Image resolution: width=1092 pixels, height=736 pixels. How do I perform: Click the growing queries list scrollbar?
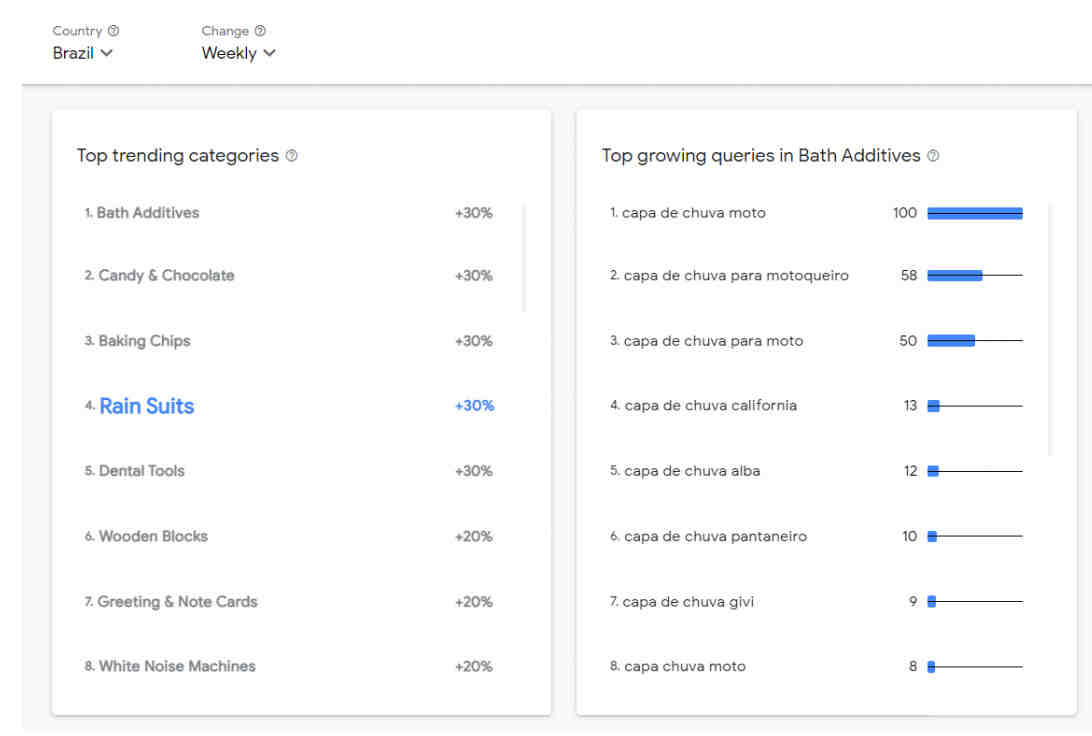click(x=1050, y=329)
